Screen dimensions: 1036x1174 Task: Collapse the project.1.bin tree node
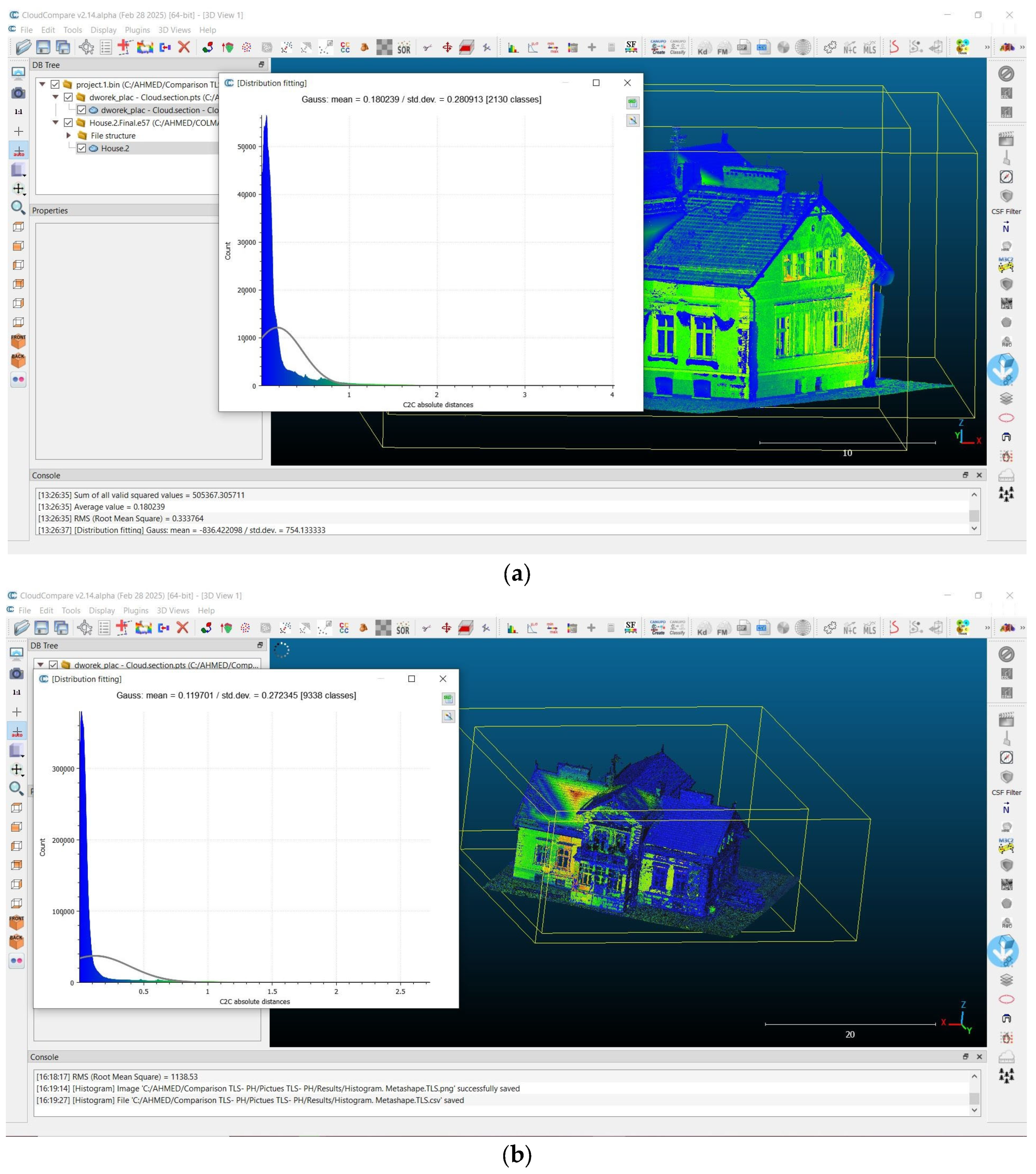[x=42, y=84]
